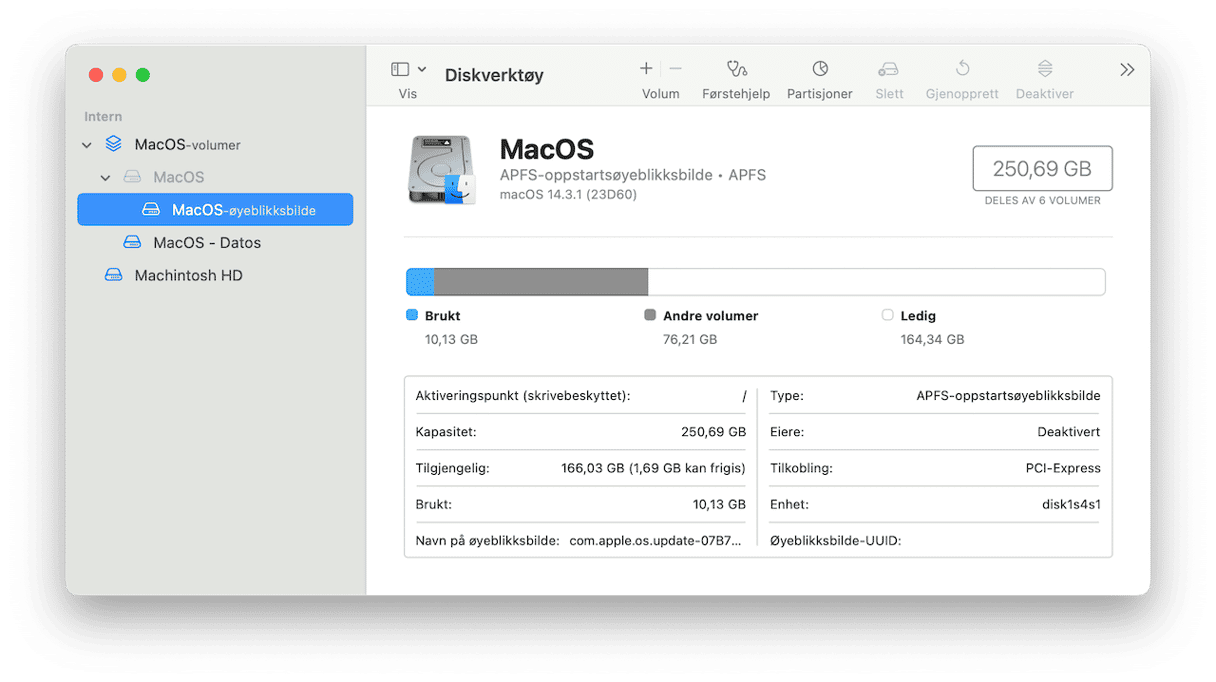Select MacOS-volumer in sidebar

pyautogui.click(x=188, y=145)
